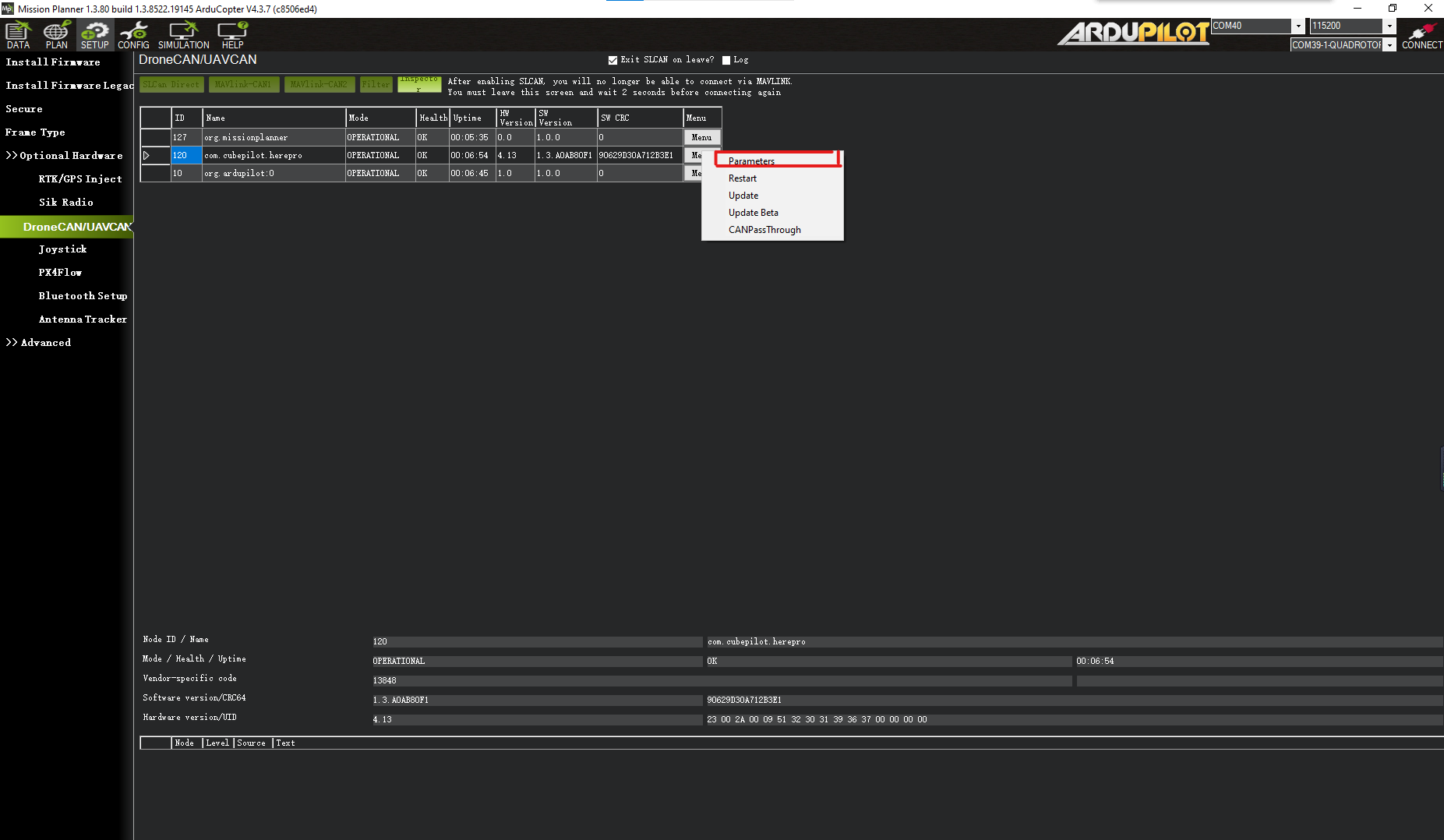Open the 115200 baud rate dropdown

[1389, 26]
